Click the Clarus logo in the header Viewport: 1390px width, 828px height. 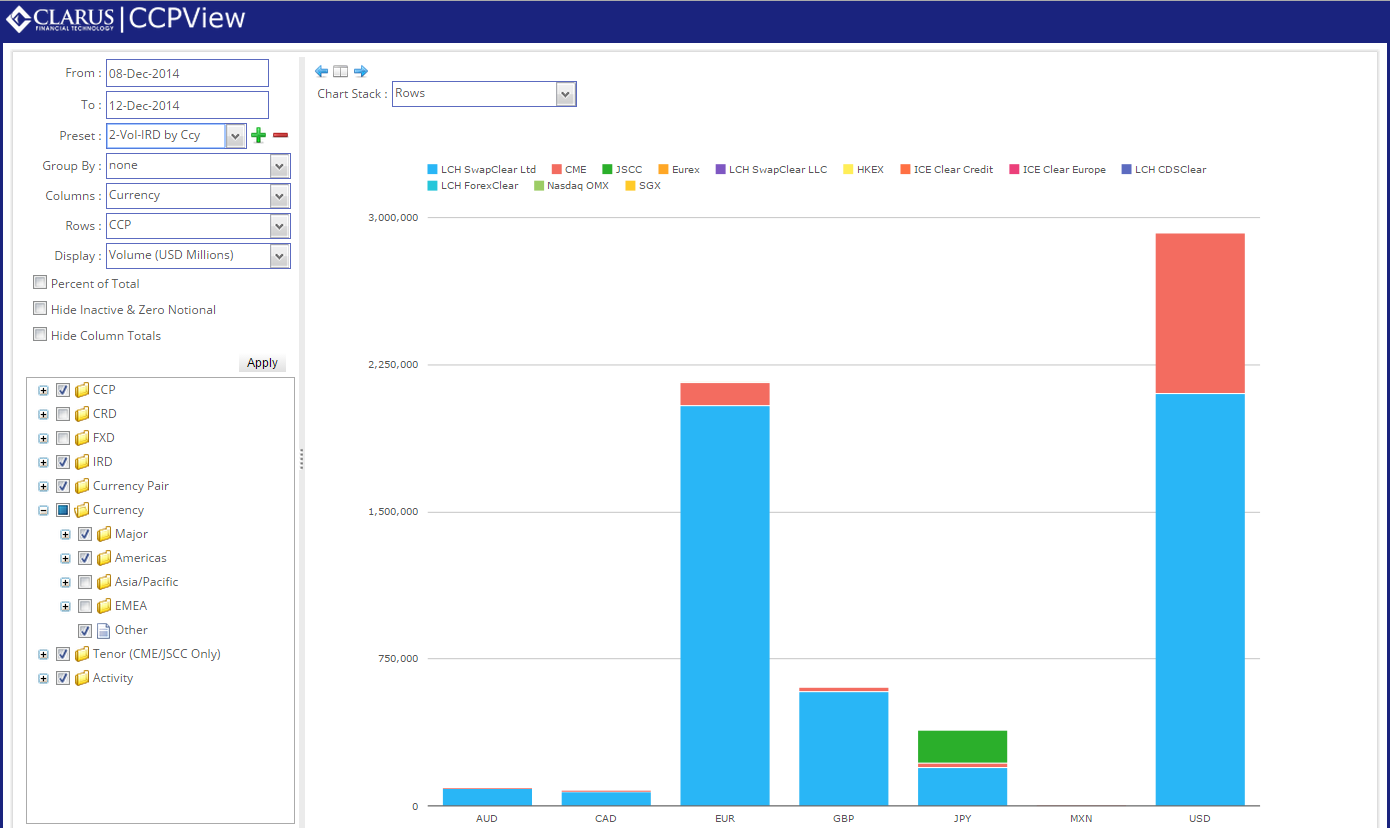pyautogui.click(x=60, y=19)
